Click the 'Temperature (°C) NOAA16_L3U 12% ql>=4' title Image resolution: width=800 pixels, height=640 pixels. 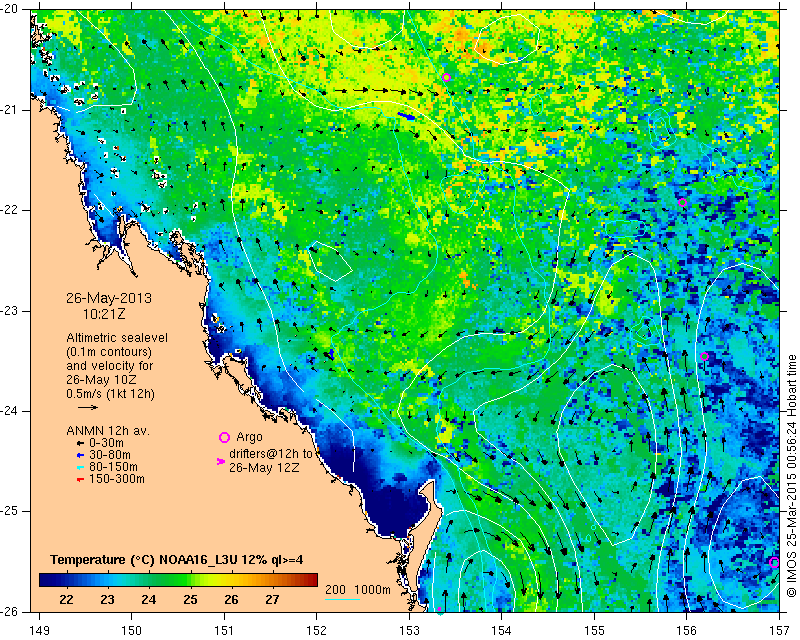coord(177,560)
